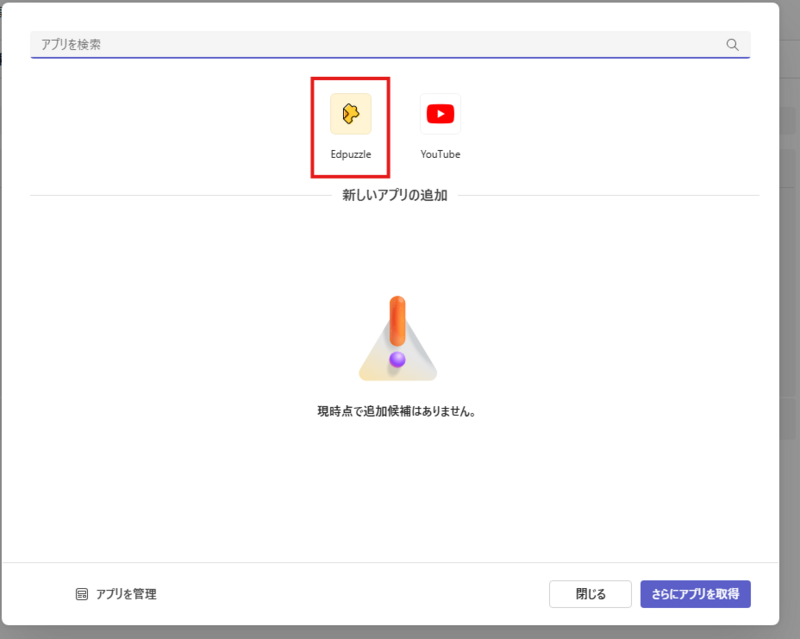Open the Edpuzzle app icon

[351, 114]
